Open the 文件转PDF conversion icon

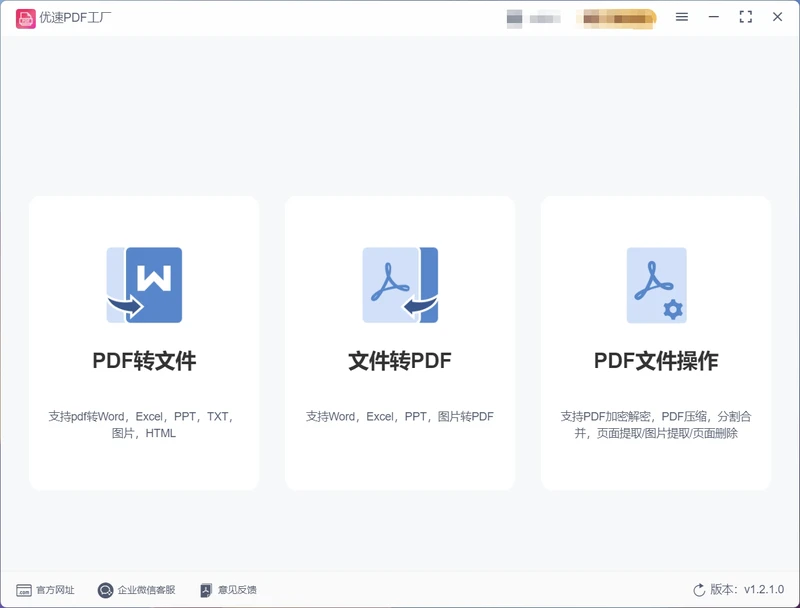401,285
